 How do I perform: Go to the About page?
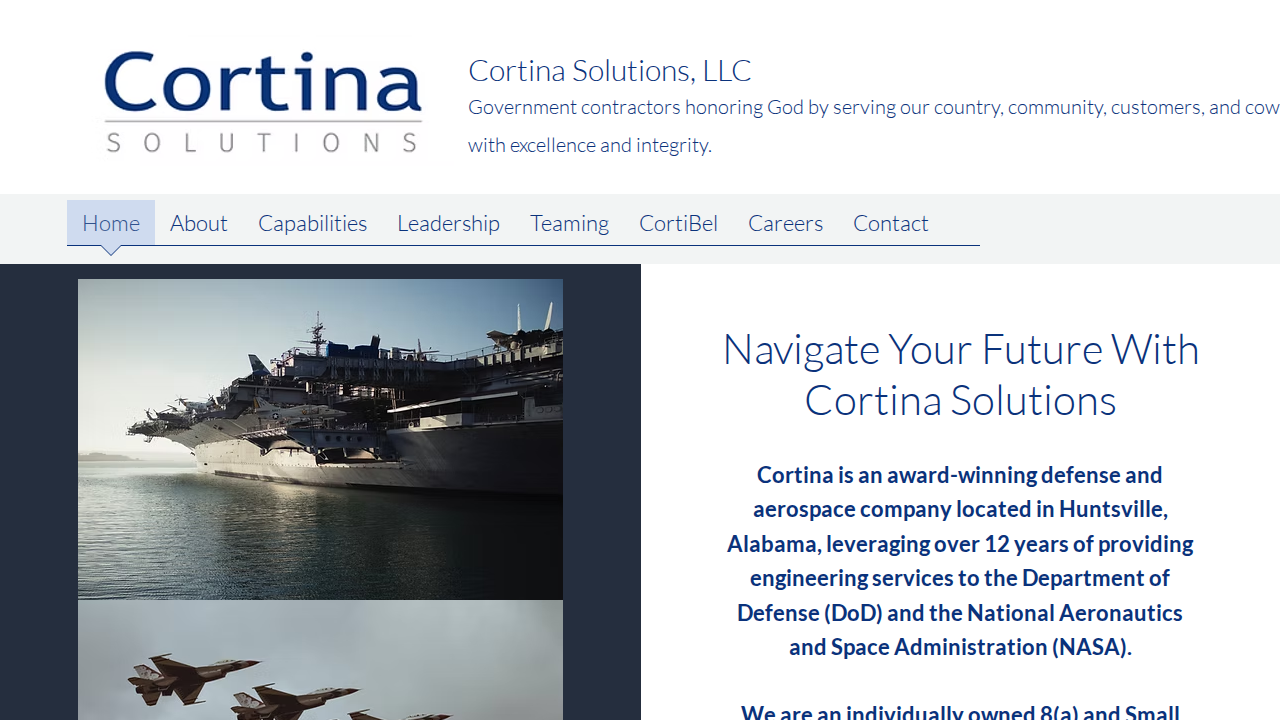(x=199, y=223)
